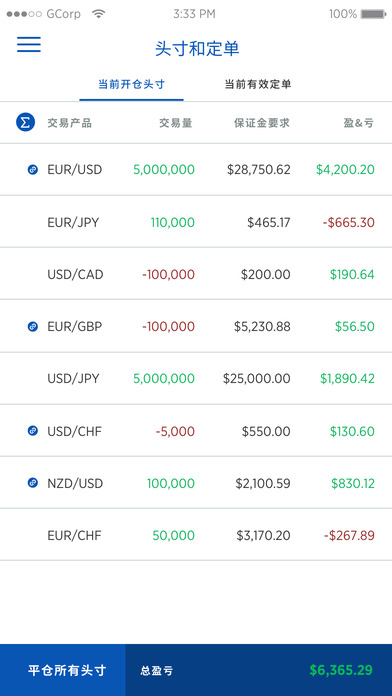Sort by 交易量 column header
This screenshot has height=696, width=392.
[x=176, y=123]
